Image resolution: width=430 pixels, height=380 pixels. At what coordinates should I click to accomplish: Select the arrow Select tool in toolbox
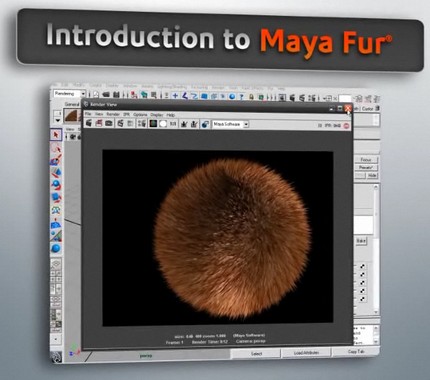56,134
